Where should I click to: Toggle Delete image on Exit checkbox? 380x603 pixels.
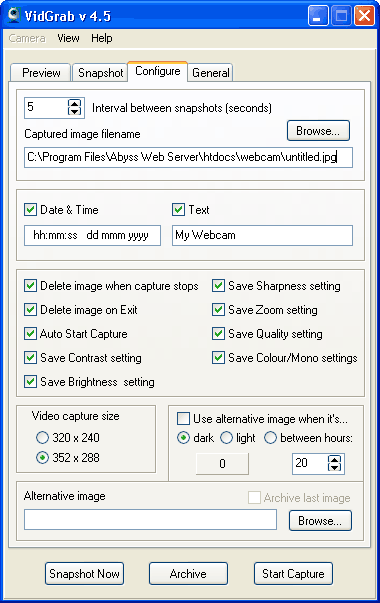(30, 310)
